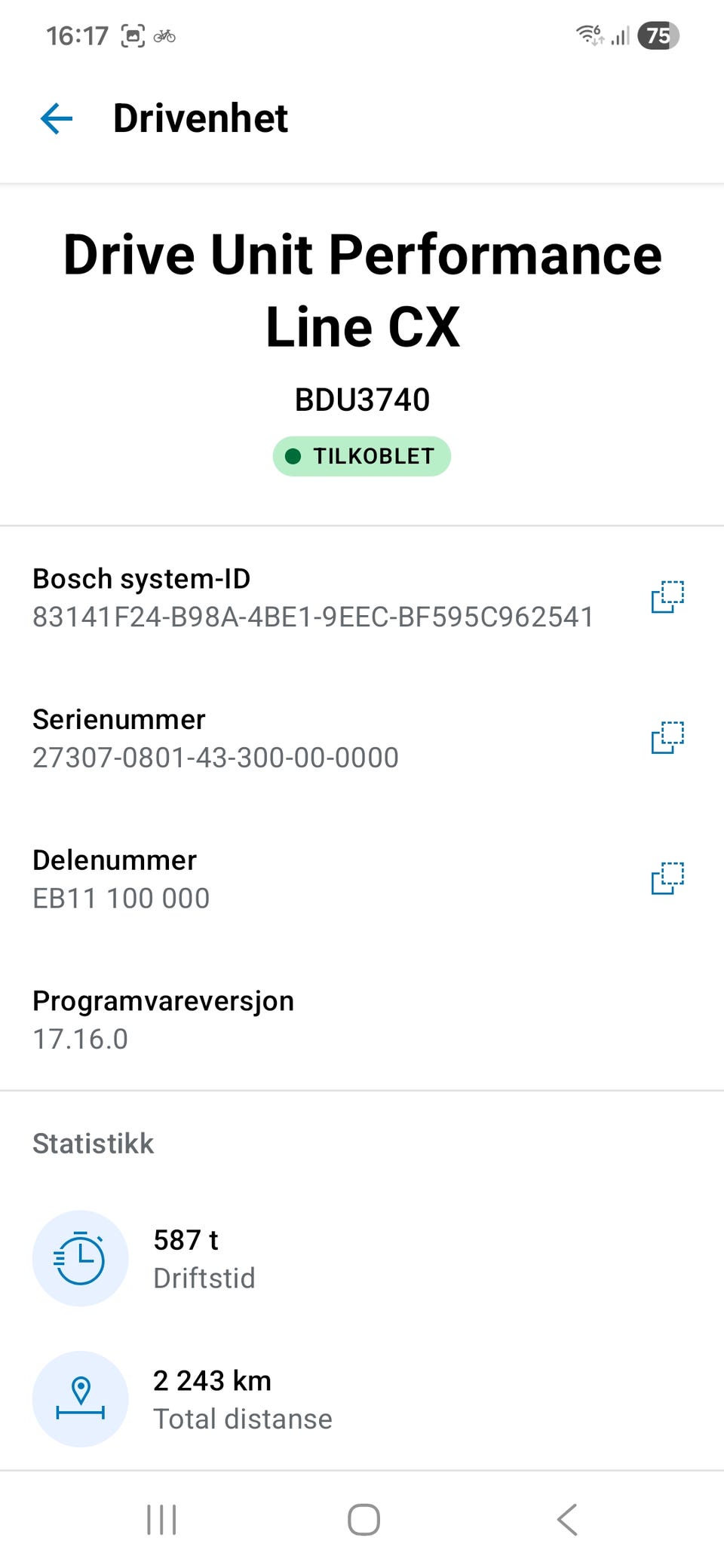Tap the battery indicator in status bar
The image size is (724, 1568).
click(658, 35)
